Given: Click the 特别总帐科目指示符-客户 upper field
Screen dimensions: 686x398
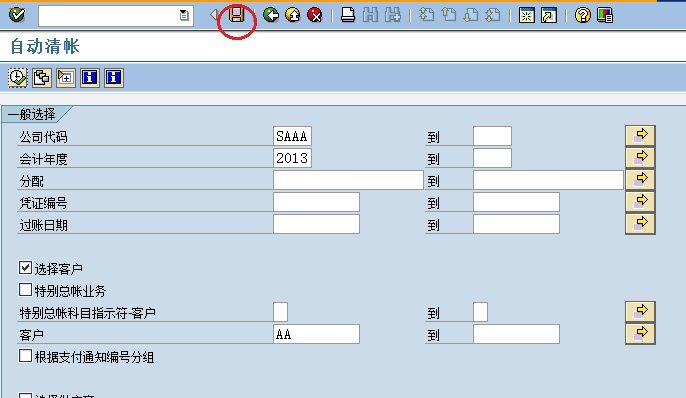Looking at the screenshot, I should coord(480,312).
